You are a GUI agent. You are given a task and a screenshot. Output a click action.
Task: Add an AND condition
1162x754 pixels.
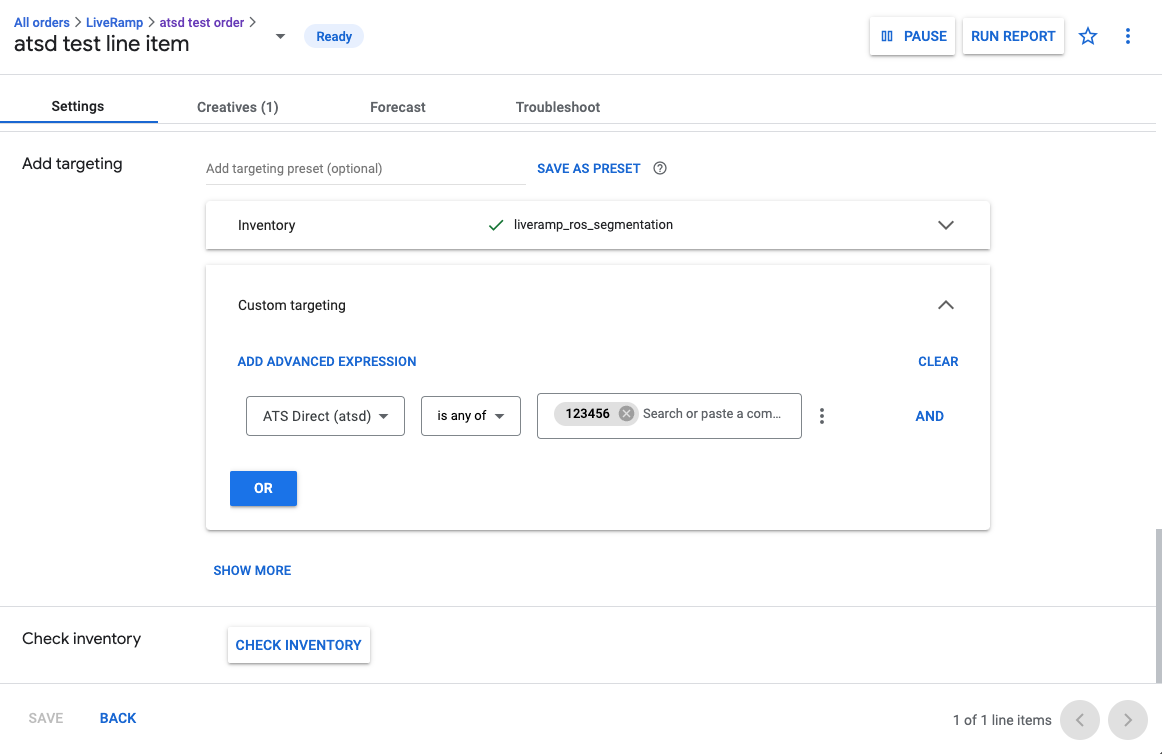[x=929, y=416]
